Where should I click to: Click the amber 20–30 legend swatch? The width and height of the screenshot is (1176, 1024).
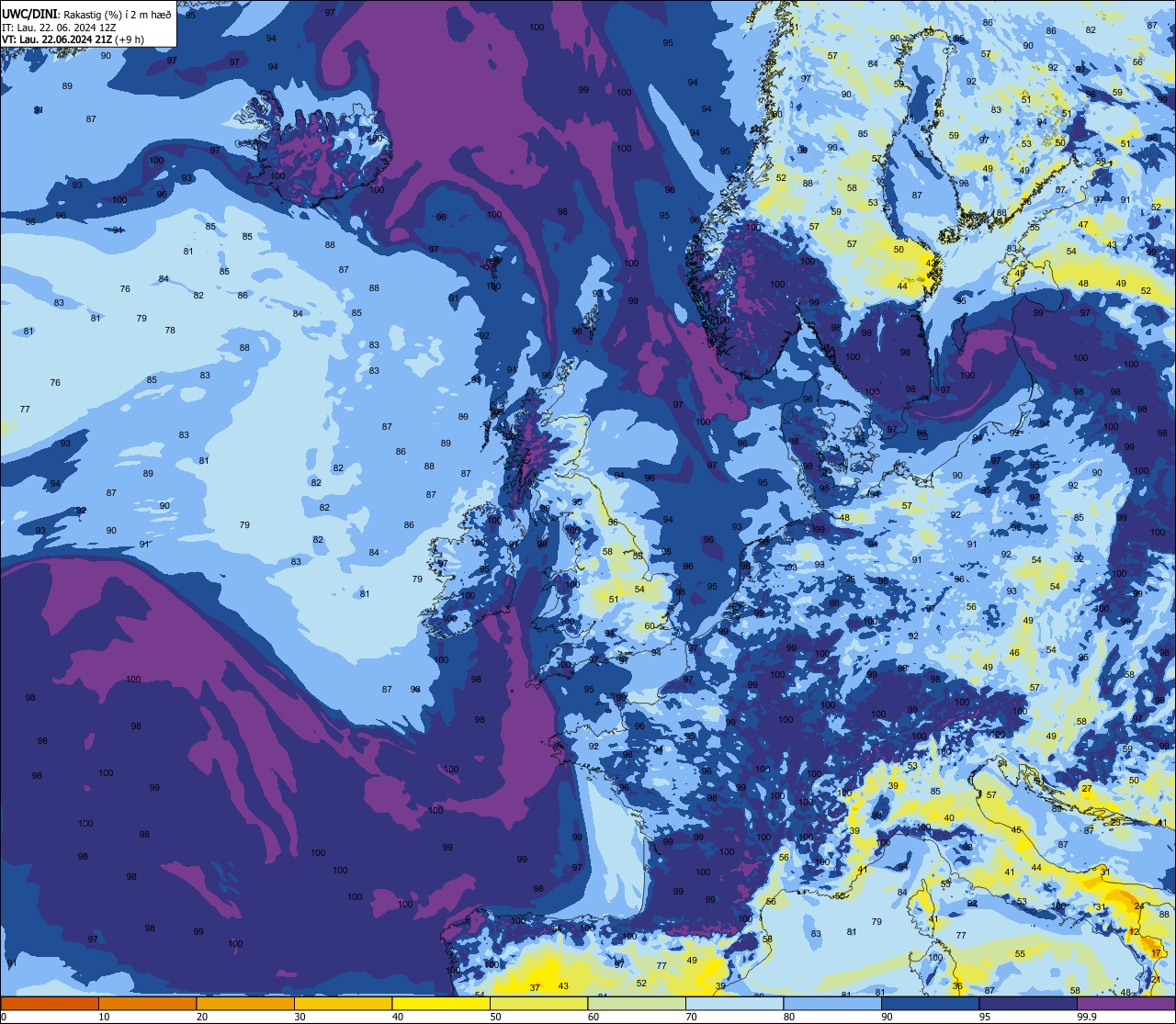tap(245, 1003)
